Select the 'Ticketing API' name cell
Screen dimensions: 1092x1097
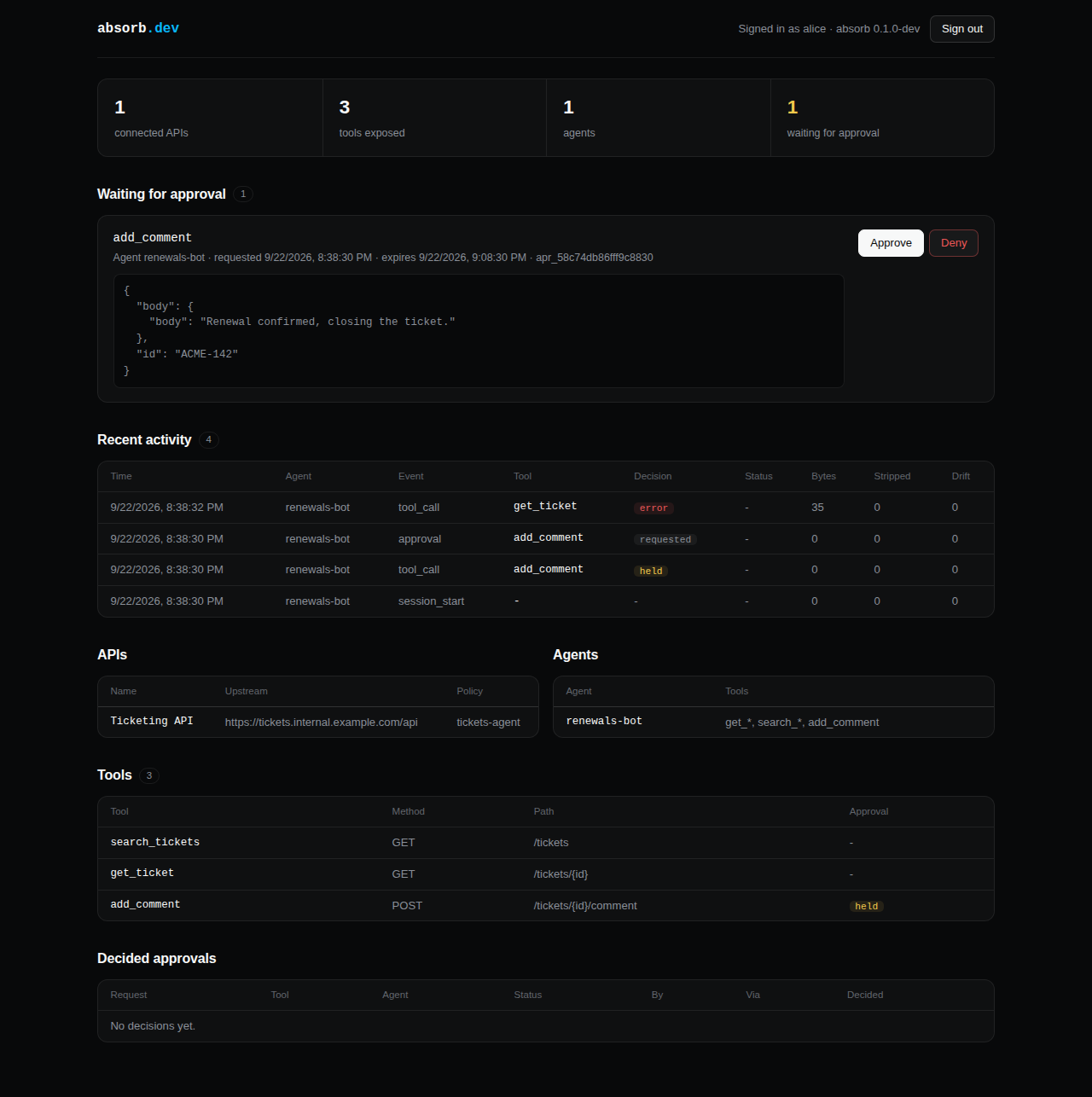coord(152,722)
